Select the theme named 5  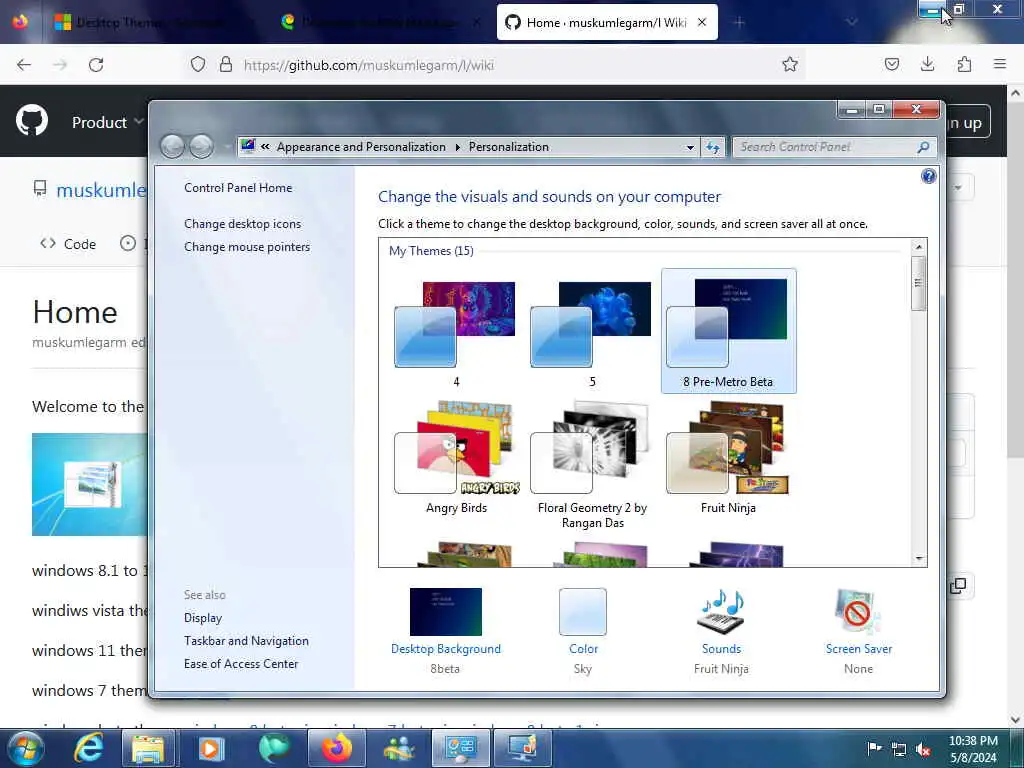(592, 331)
